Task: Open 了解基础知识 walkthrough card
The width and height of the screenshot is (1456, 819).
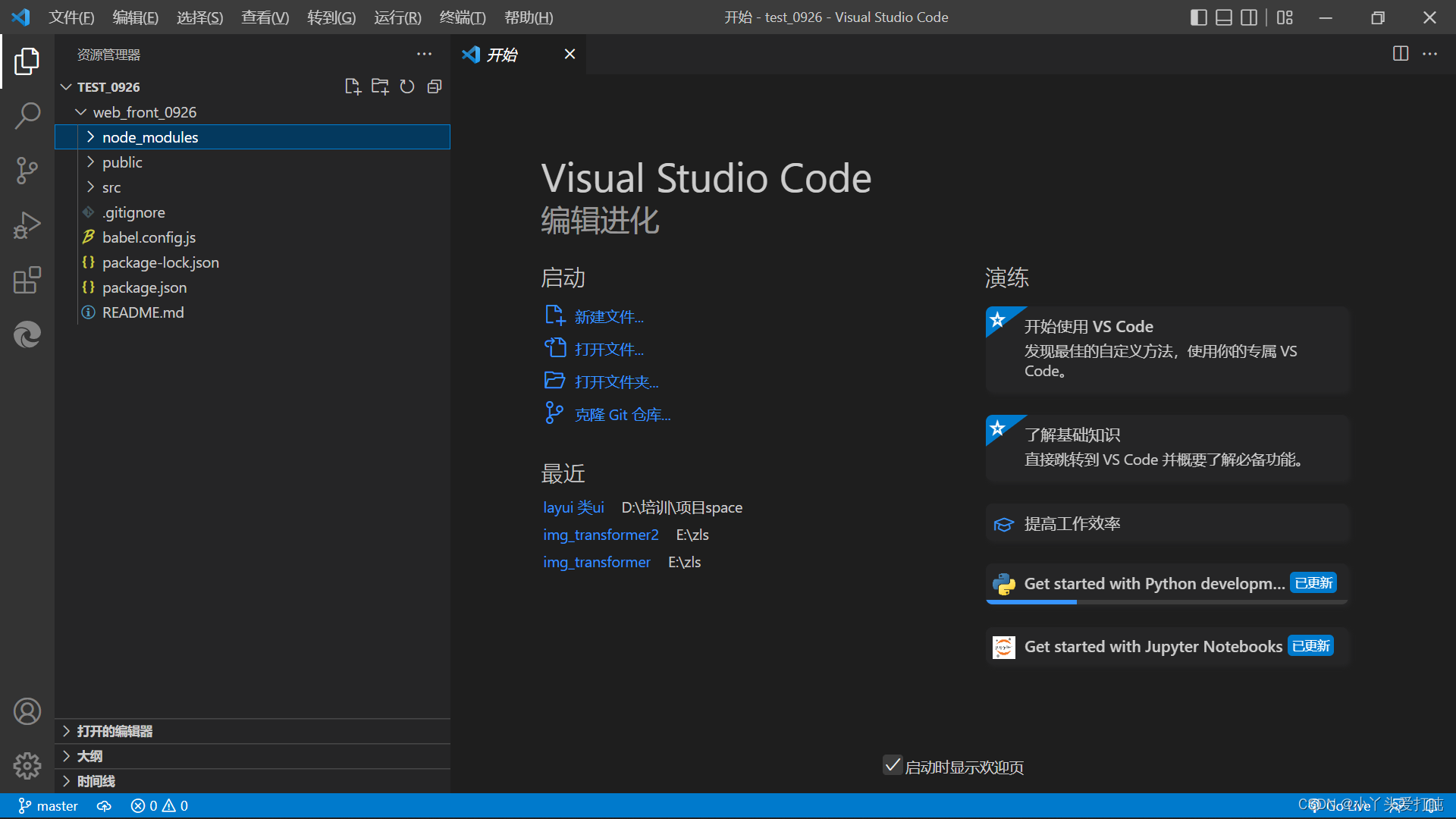Action: (x=1167, y=447)
